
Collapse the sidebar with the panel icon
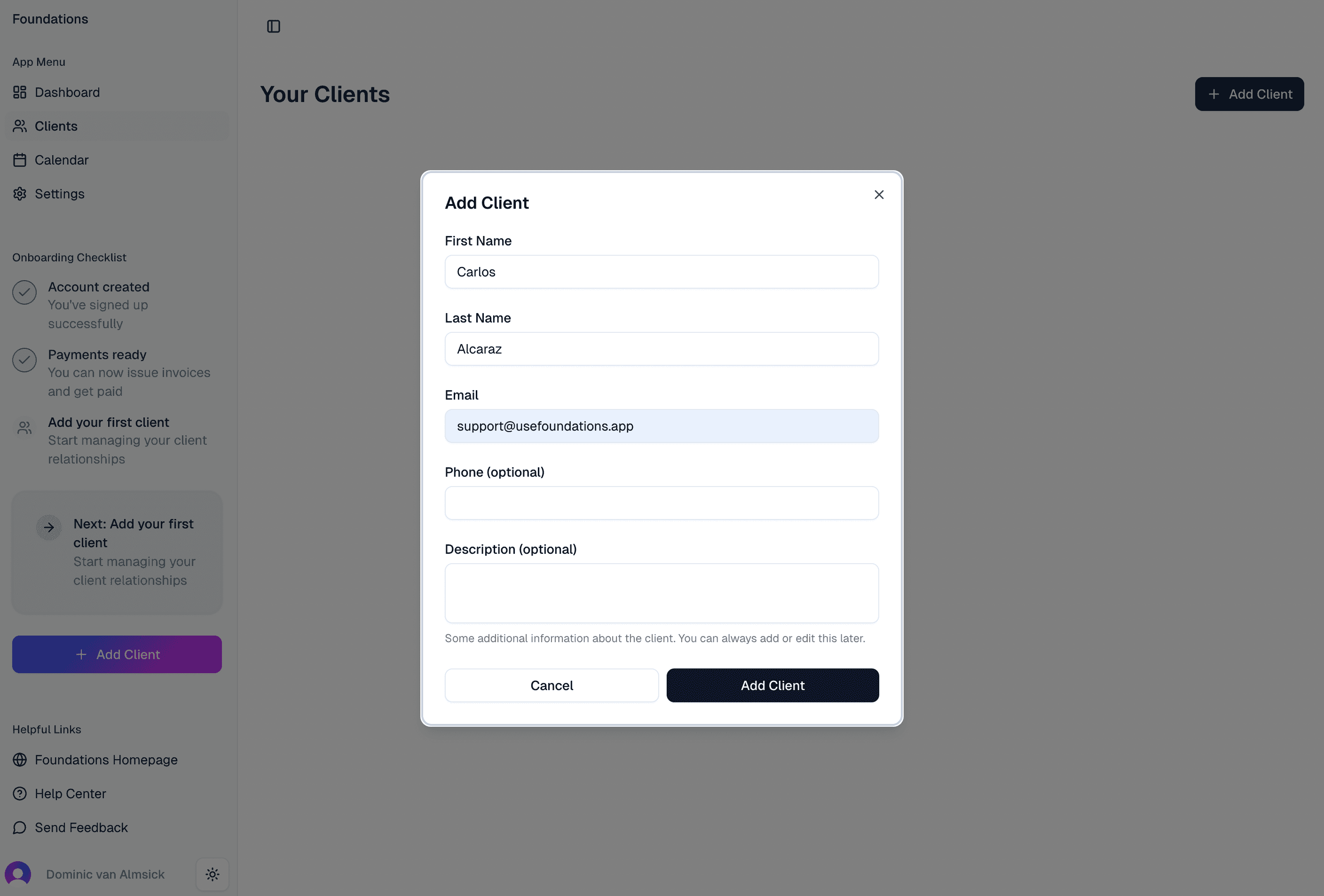[274, 26]
